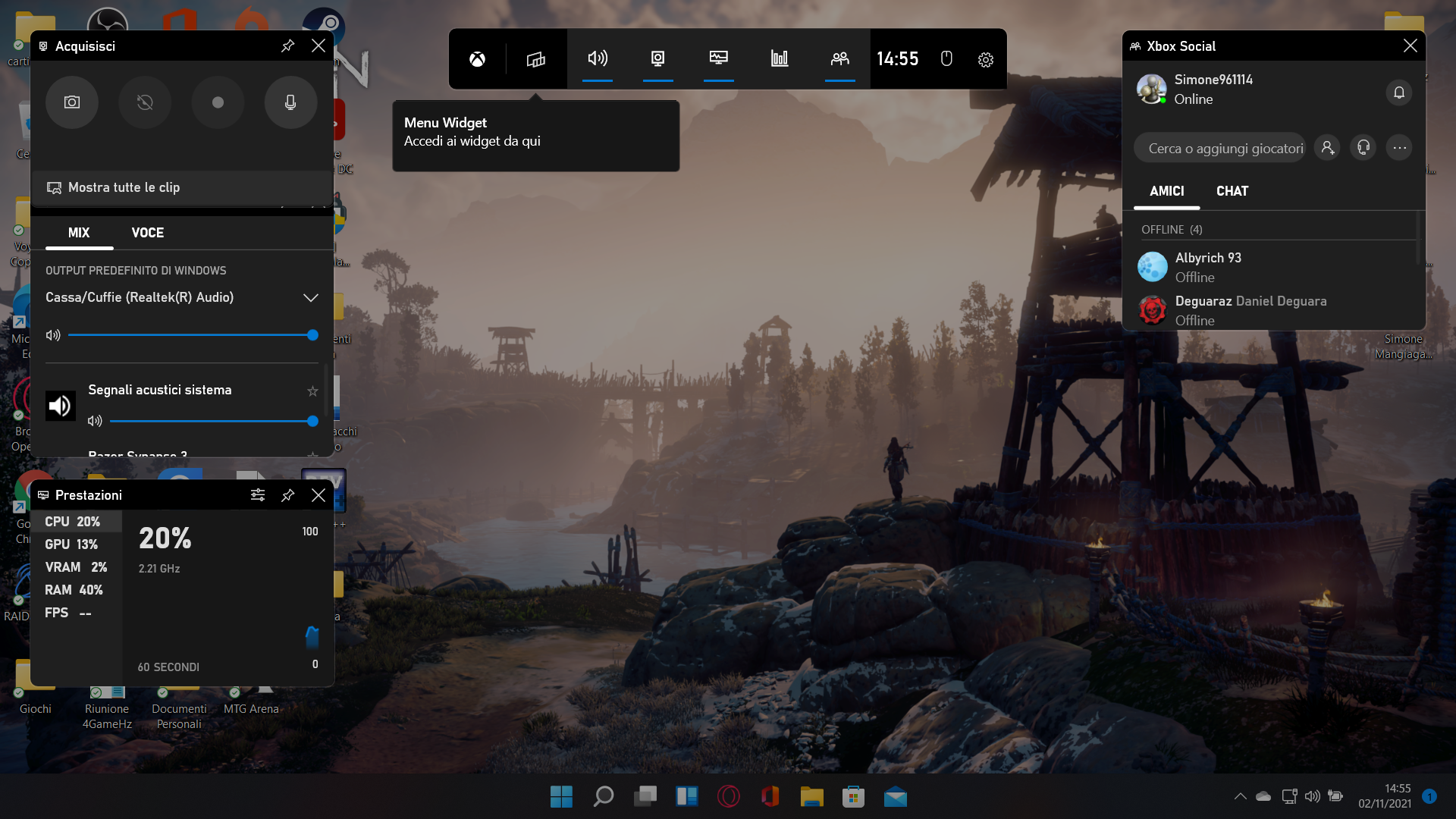The width and height of the screenshot is (1456, 819).
Task: Open Office from the taskbar
Action: 770,796
